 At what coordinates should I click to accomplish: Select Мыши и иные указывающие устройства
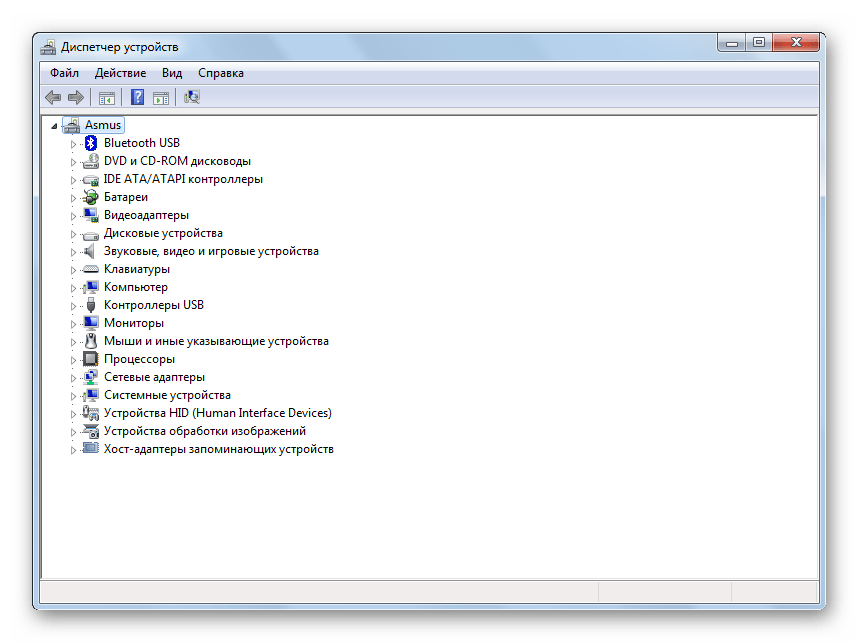(216, 341)
